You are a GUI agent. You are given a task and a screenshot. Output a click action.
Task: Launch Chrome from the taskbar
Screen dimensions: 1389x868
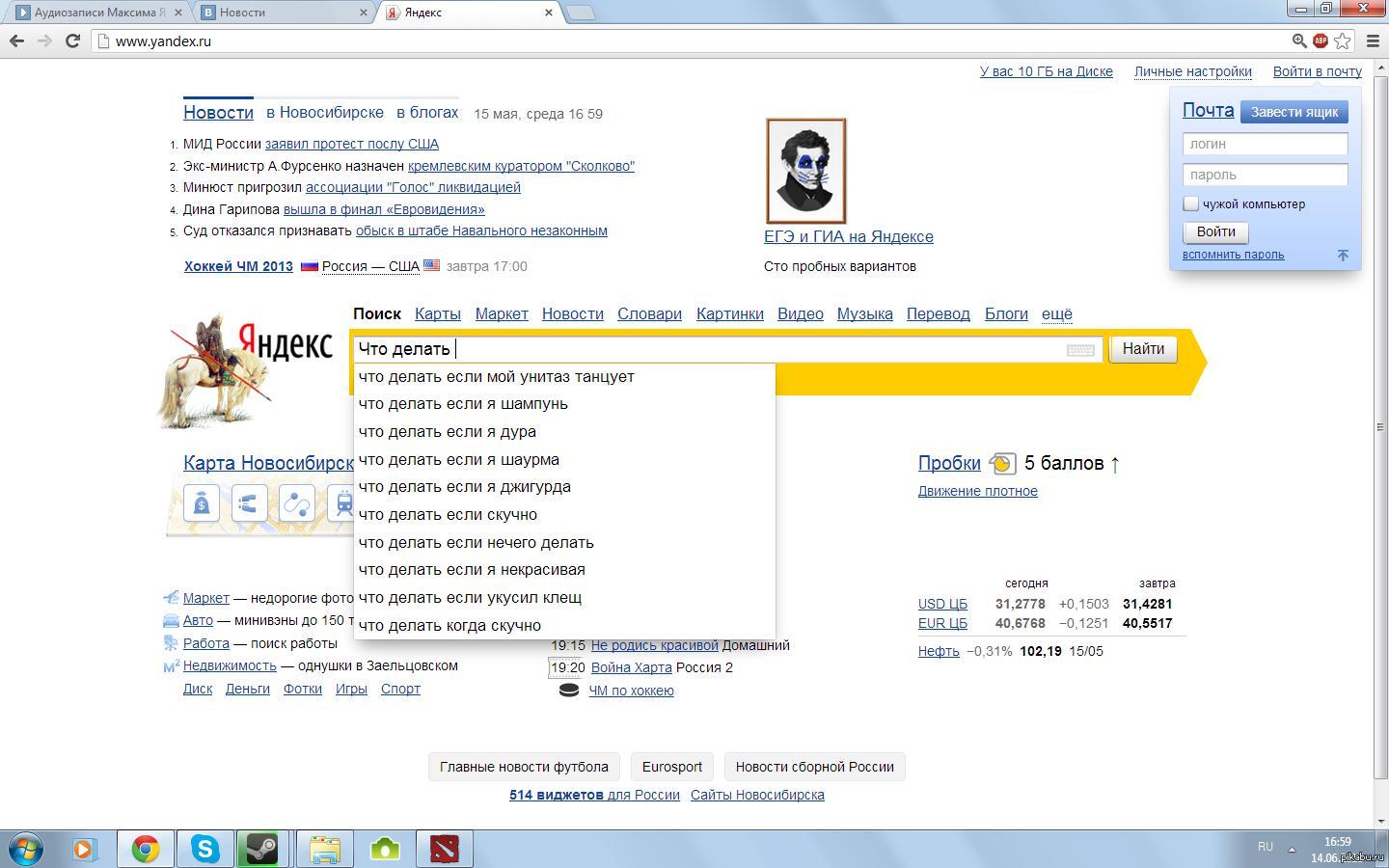[146, 849]
